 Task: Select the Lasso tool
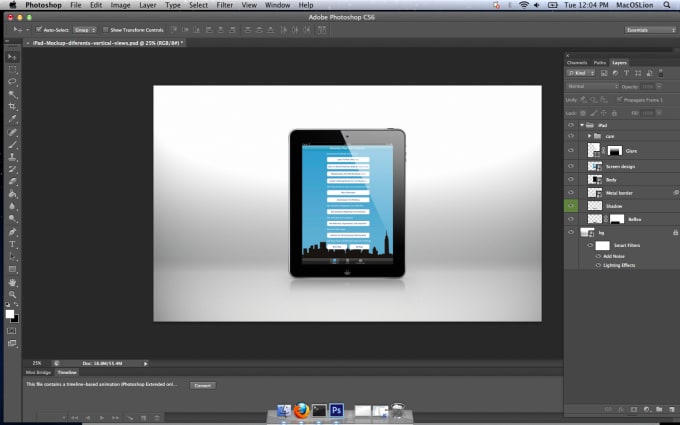[x=12, y=82]
